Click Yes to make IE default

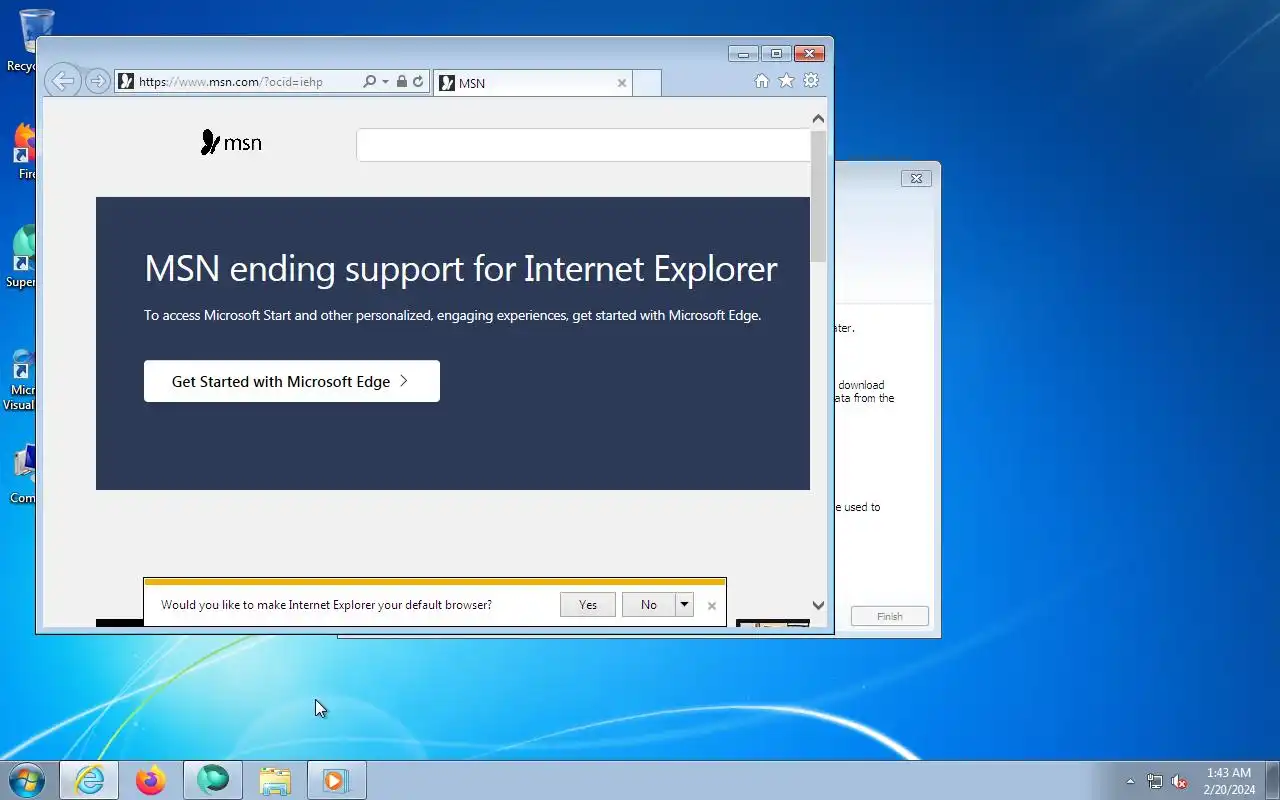(x=588, y=604)
